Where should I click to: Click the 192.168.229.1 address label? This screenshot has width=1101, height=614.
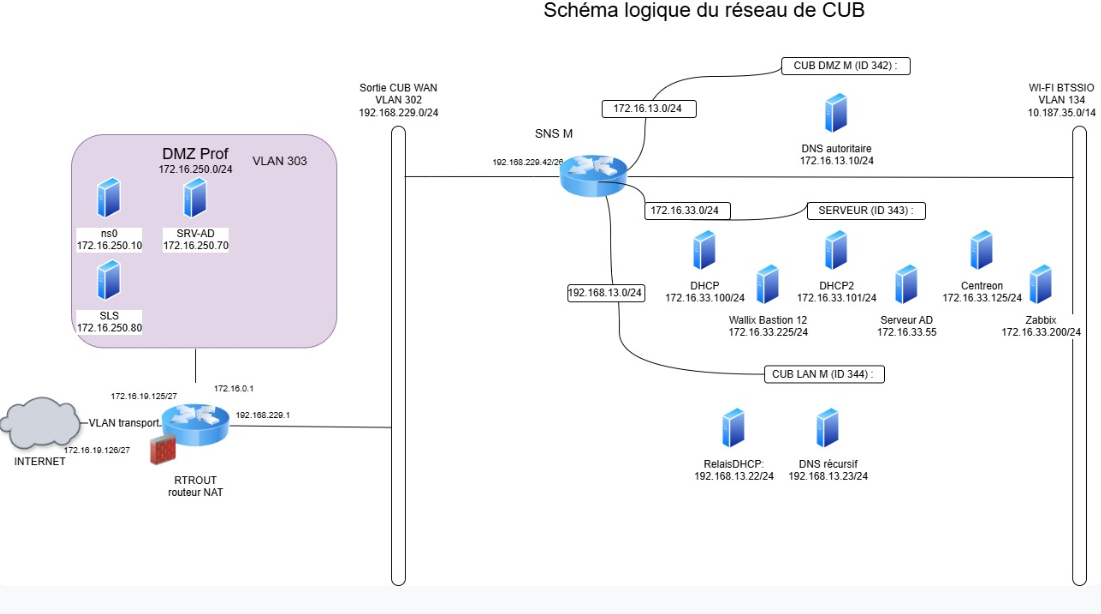click(x=263, y=415)
